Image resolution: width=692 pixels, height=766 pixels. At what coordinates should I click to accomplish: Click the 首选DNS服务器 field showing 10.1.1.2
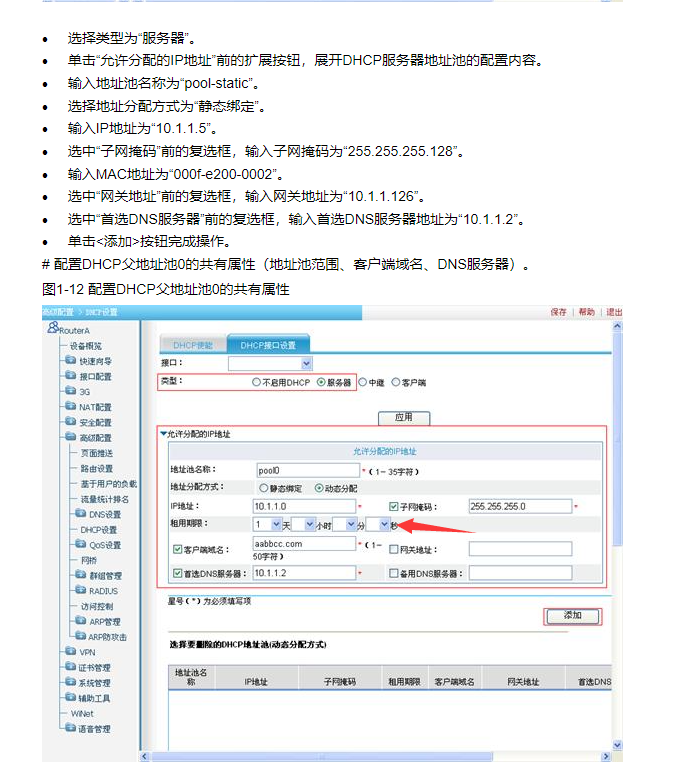pyautogui.click(x=304, y=573)
